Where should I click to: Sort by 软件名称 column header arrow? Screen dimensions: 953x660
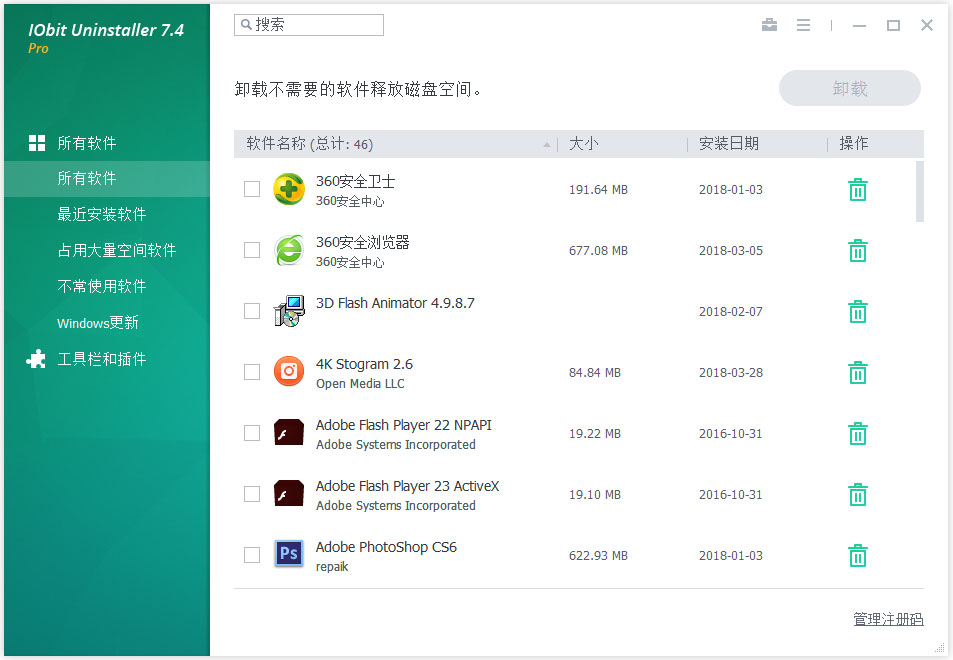[547, 145]
